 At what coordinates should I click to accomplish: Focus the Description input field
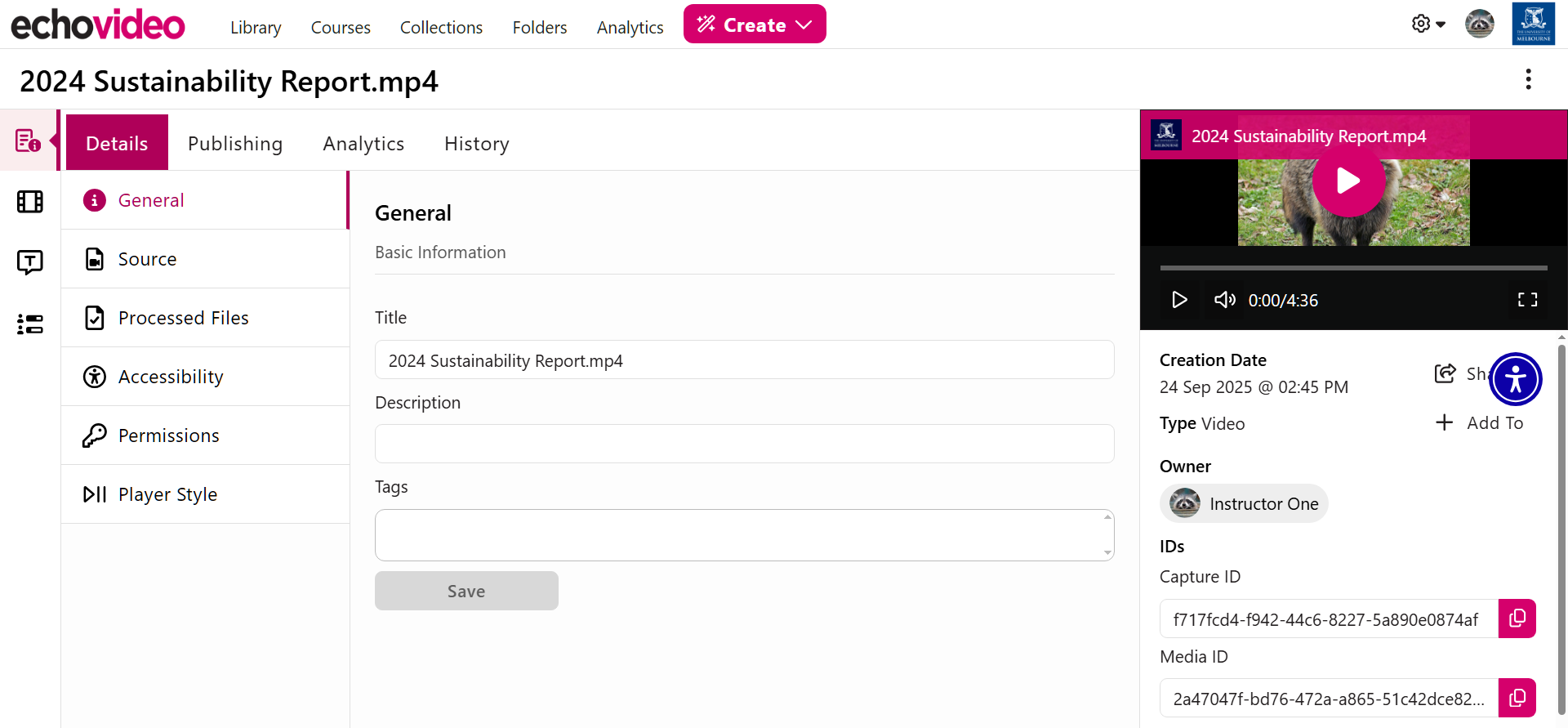pos(744,444)
